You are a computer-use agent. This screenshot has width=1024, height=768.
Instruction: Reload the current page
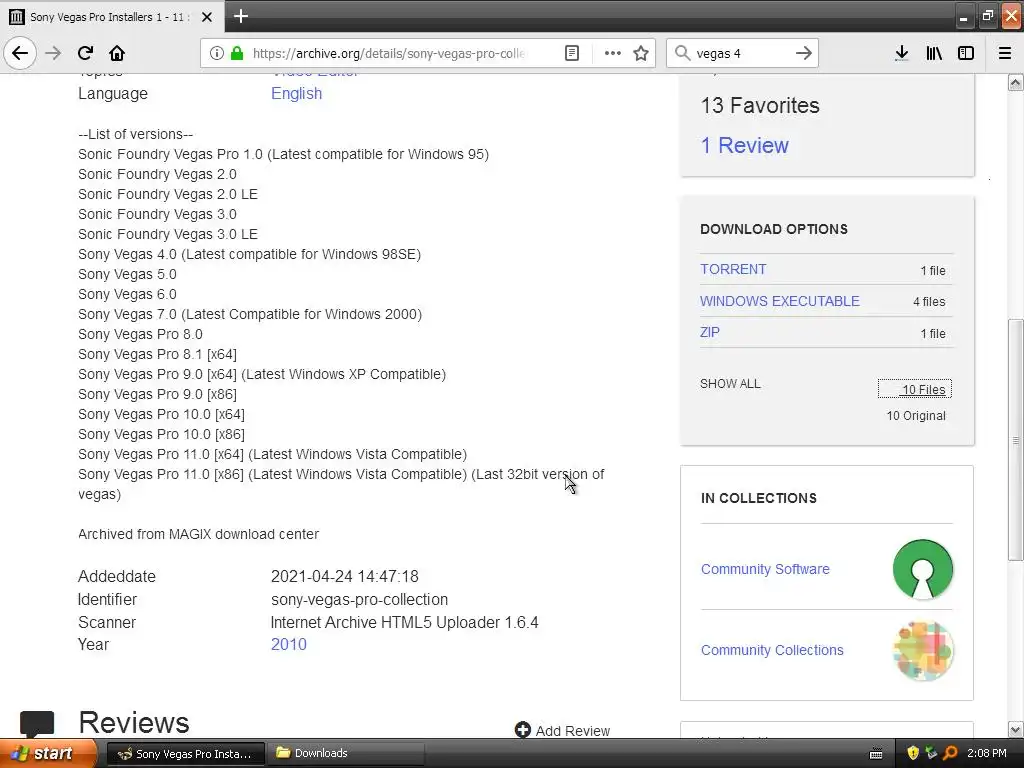(x=85, y=53)
